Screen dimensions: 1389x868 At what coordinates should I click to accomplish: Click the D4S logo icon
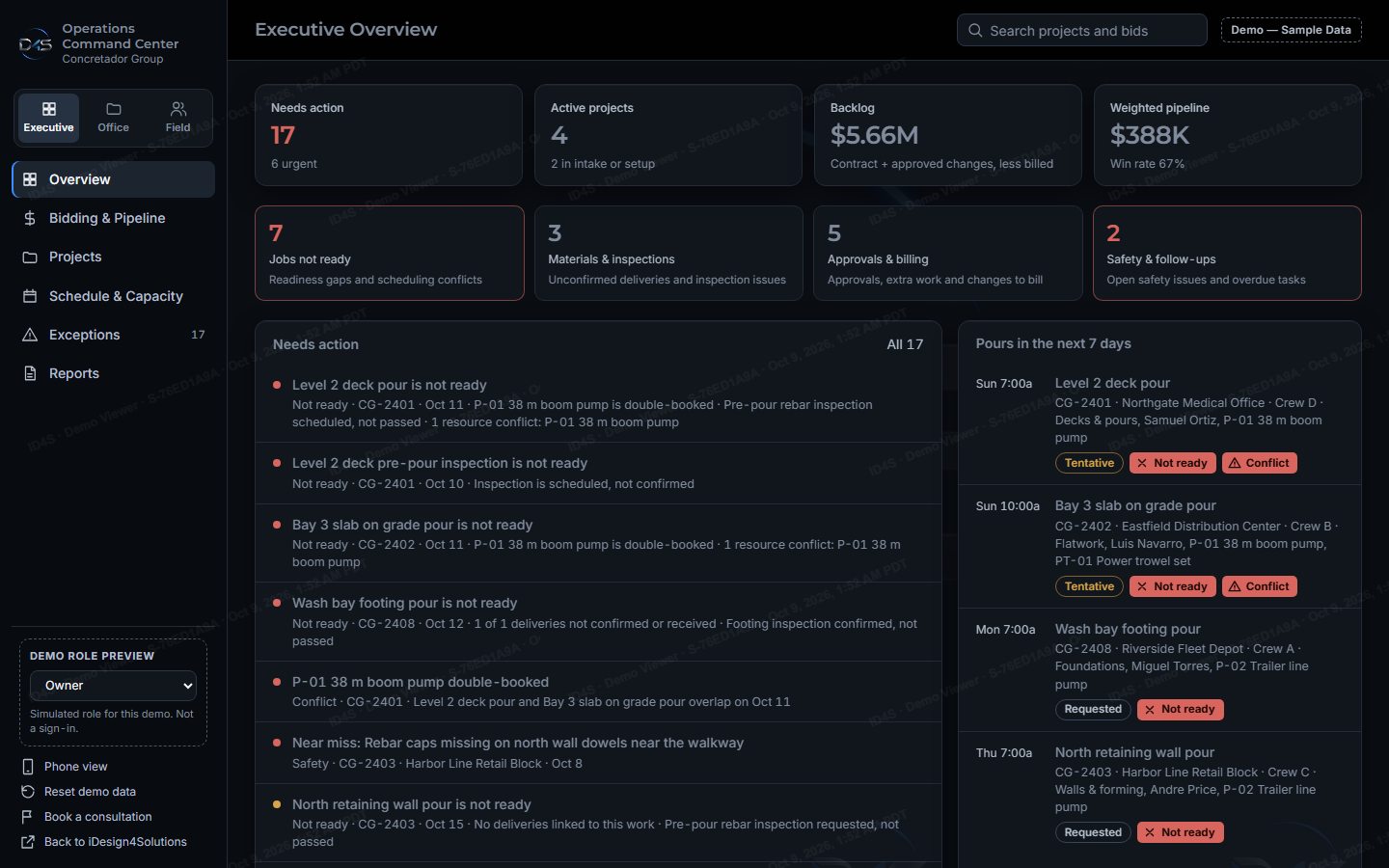tap(36, 43)
